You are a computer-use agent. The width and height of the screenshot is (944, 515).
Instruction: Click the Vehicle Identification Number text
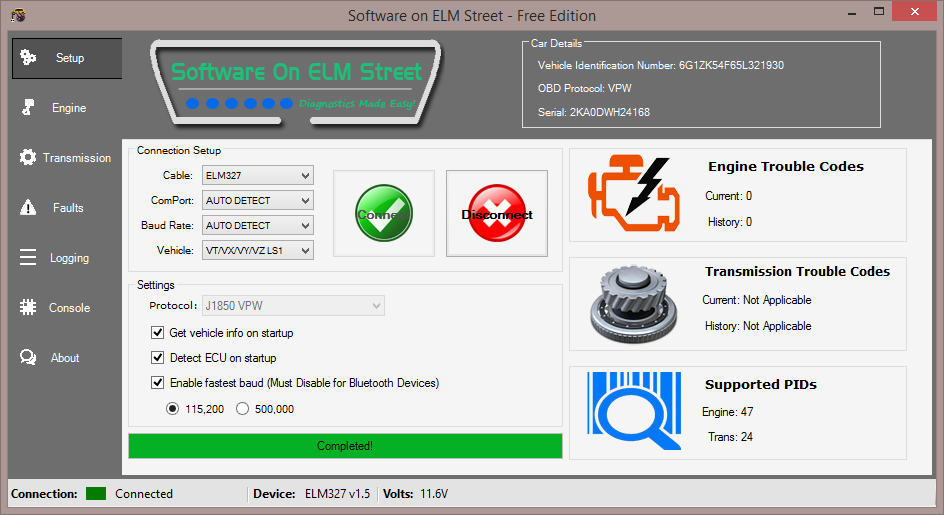[660, 65]
